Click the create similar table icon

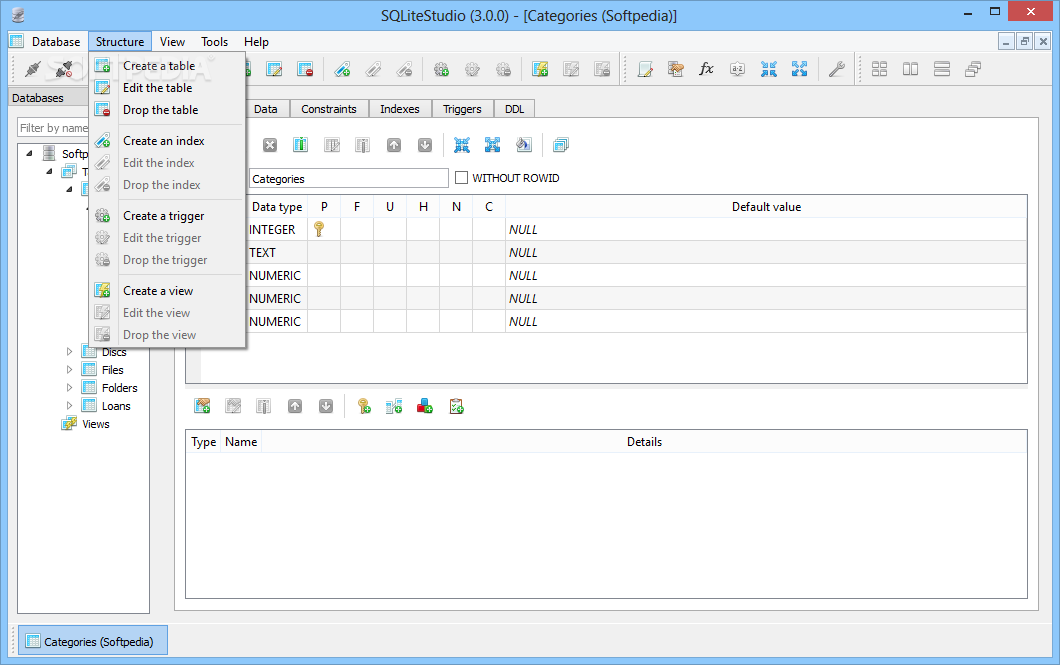pos(560,145)
